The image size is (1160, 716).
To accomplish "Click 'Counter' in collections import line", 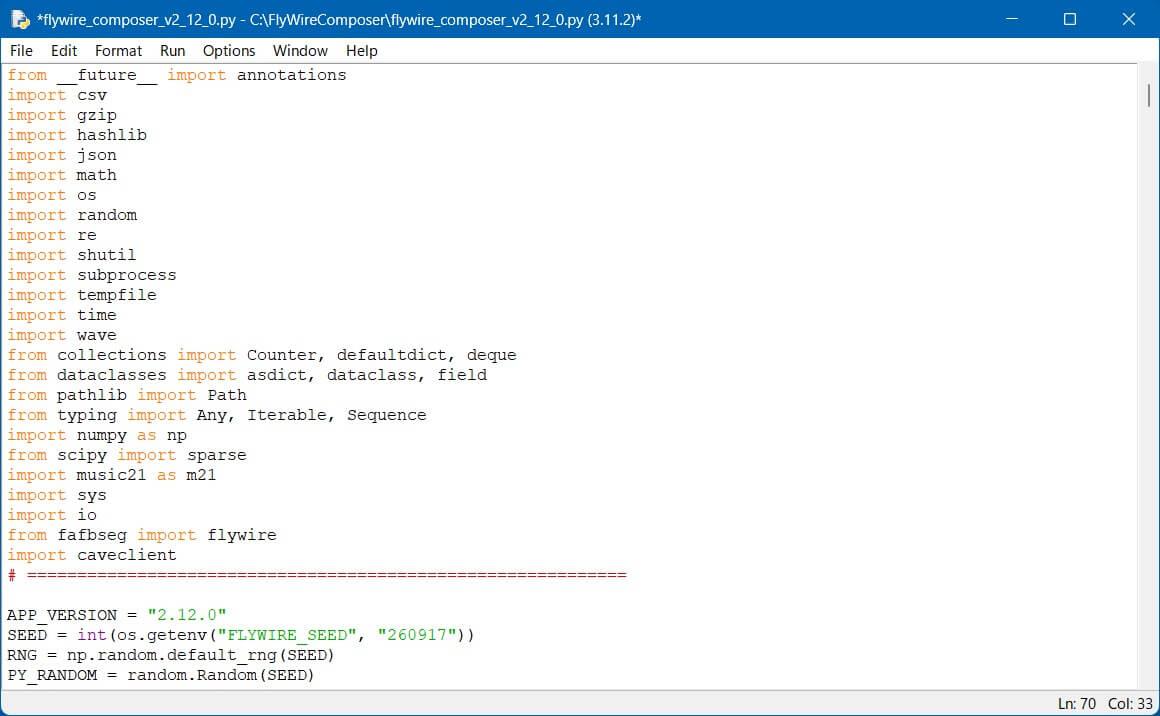I will (282, 355).
